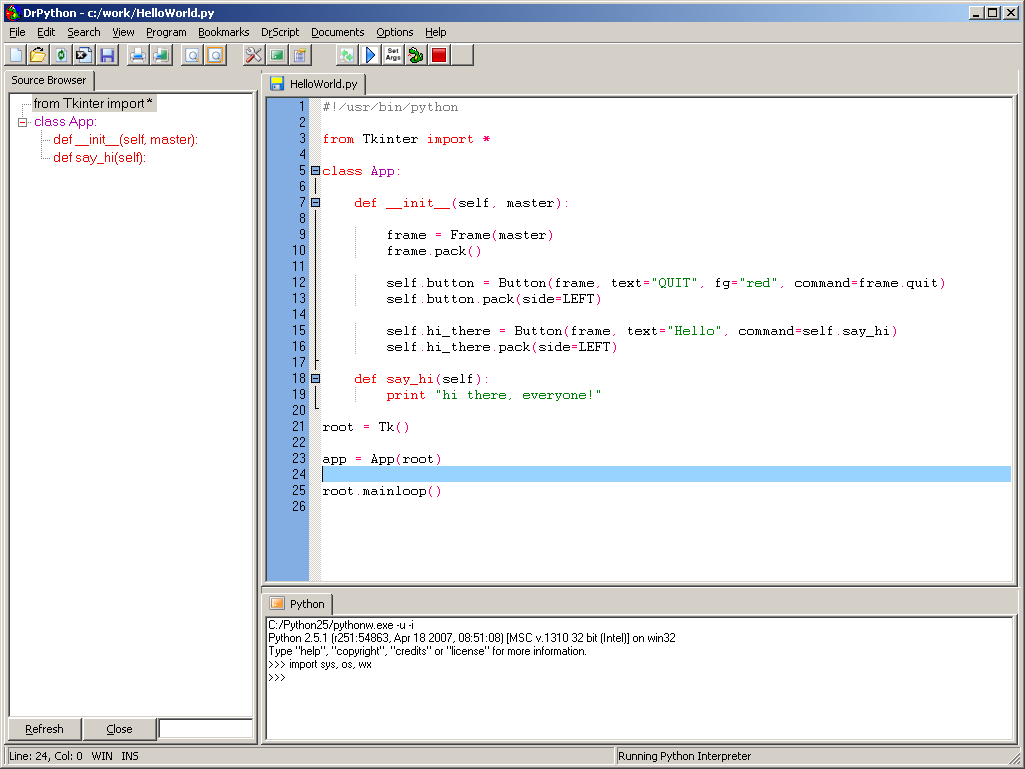Select 'def __init__(self, master):' tree entry
Viewport: 1025px width, 769px height.
(126, 139)
